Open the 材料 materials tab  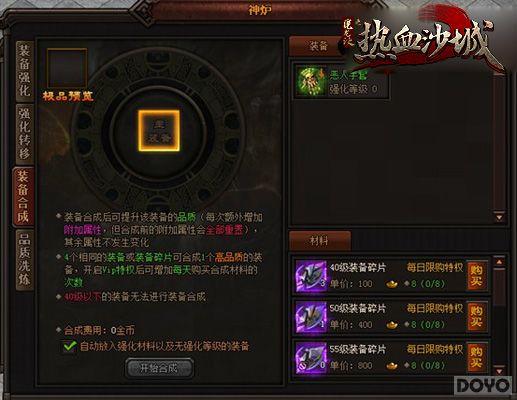pos(320,241)
